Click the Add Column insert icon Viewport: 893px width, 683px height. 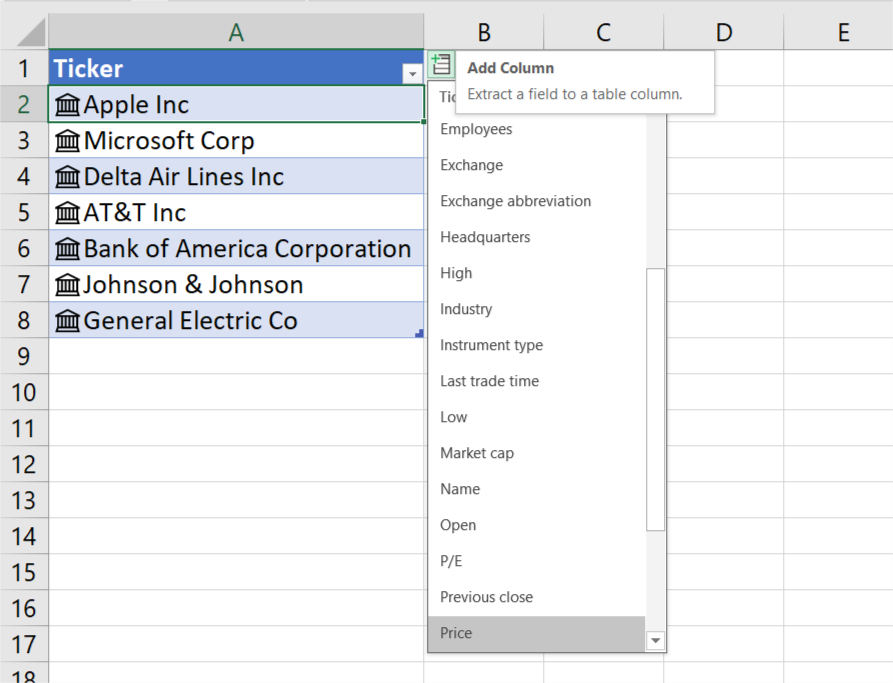pos(440,63)
